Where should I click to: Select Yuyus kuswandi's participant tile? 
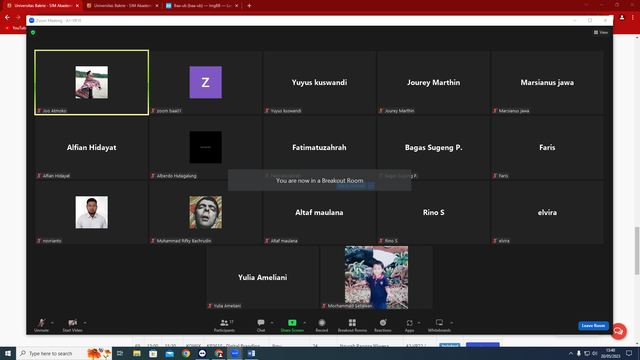point(319,82)
